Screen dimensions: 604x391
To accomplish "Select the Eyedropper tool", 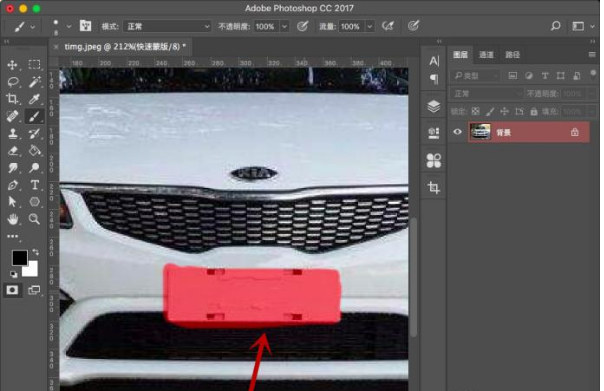I will click(x=34, y=99).
